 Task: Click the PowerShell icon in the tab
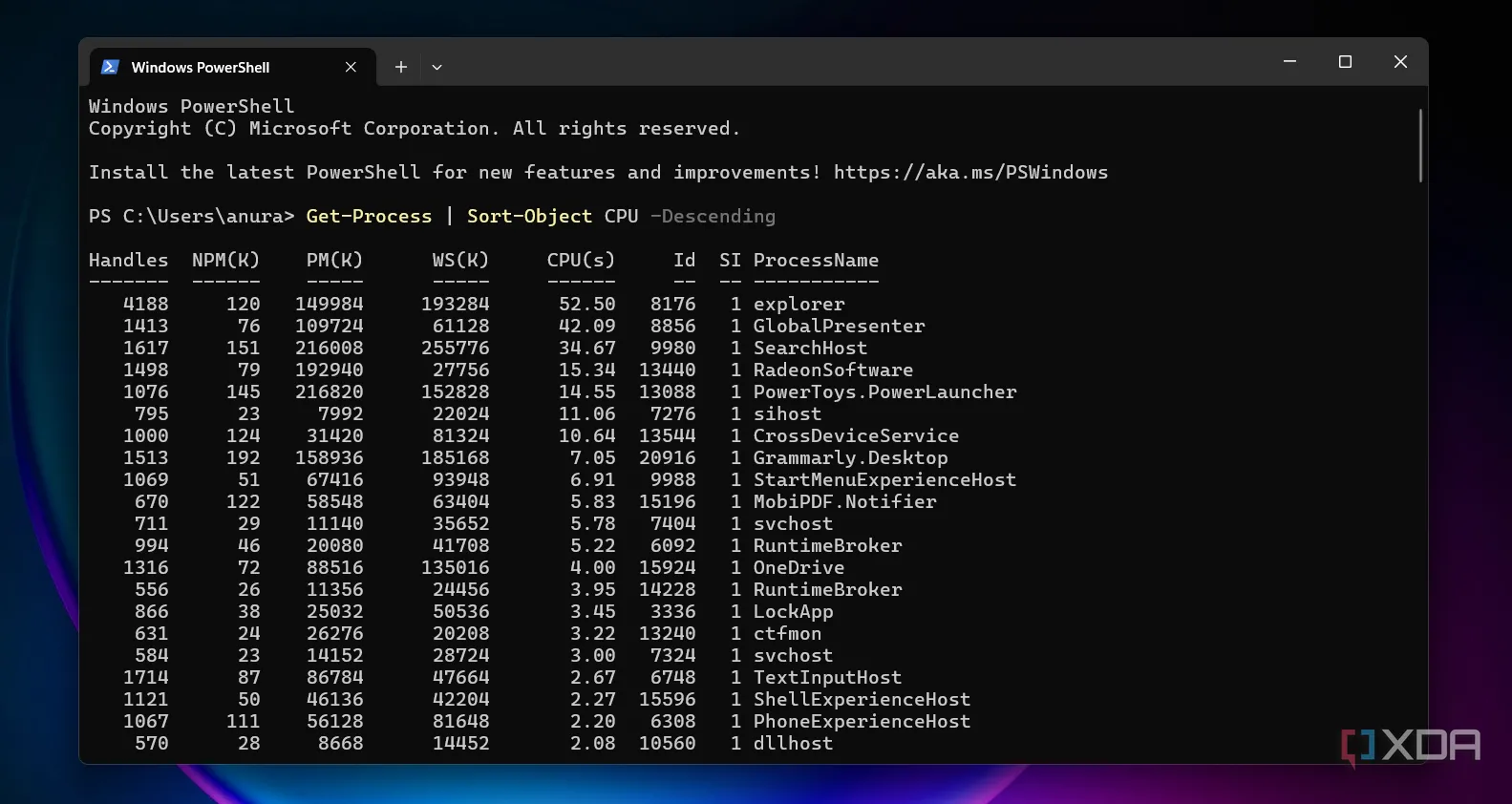pos(110,67)
